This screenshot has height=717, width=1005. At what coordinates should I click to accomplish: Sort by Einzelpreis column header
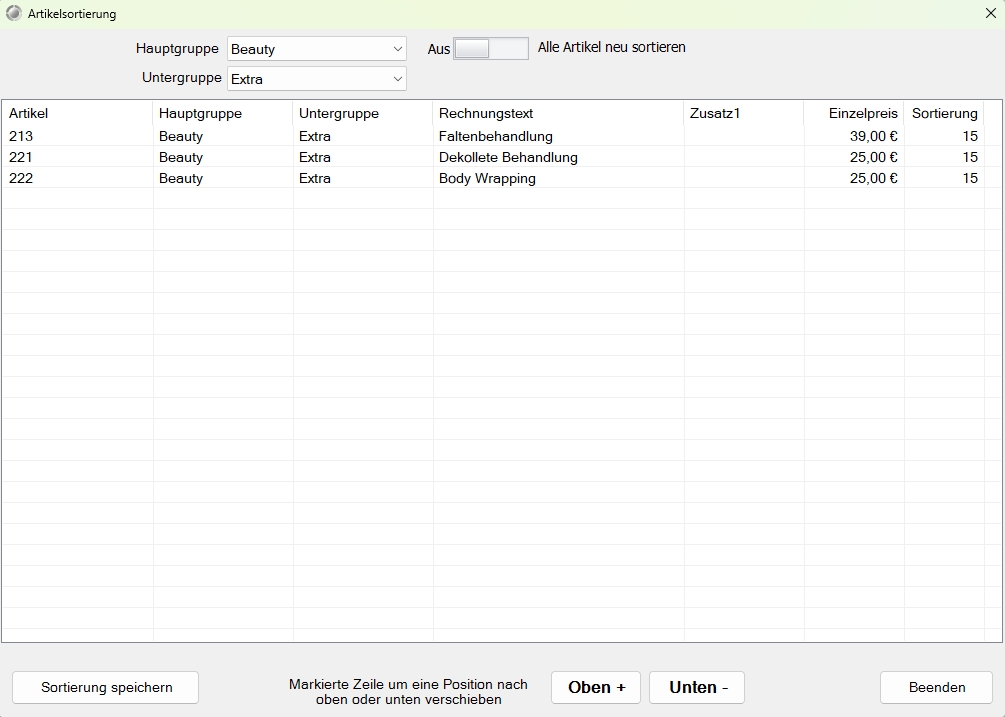(854, 113)
